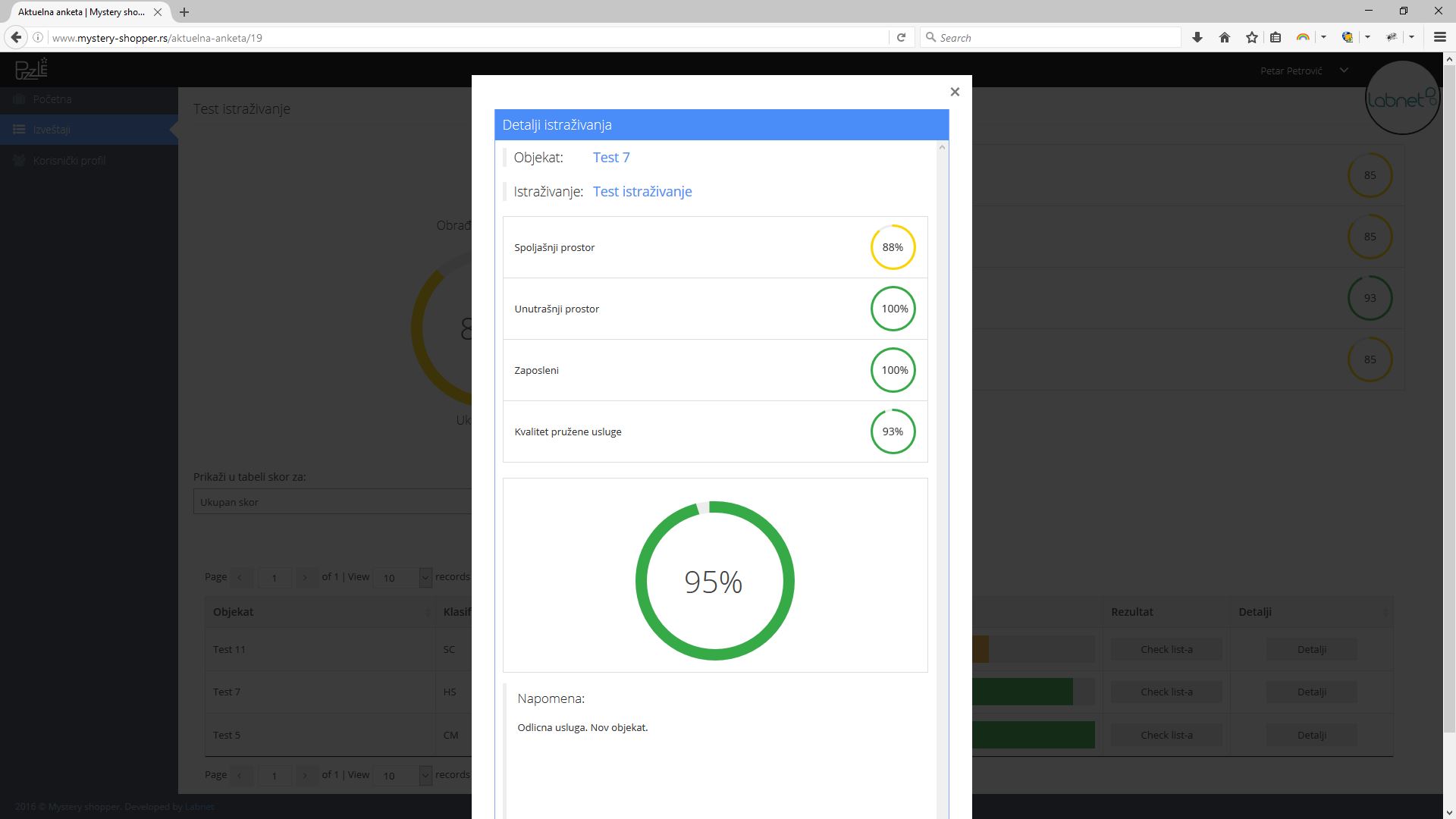
Task: Click the Napomena note text
Action: (582, 727)
